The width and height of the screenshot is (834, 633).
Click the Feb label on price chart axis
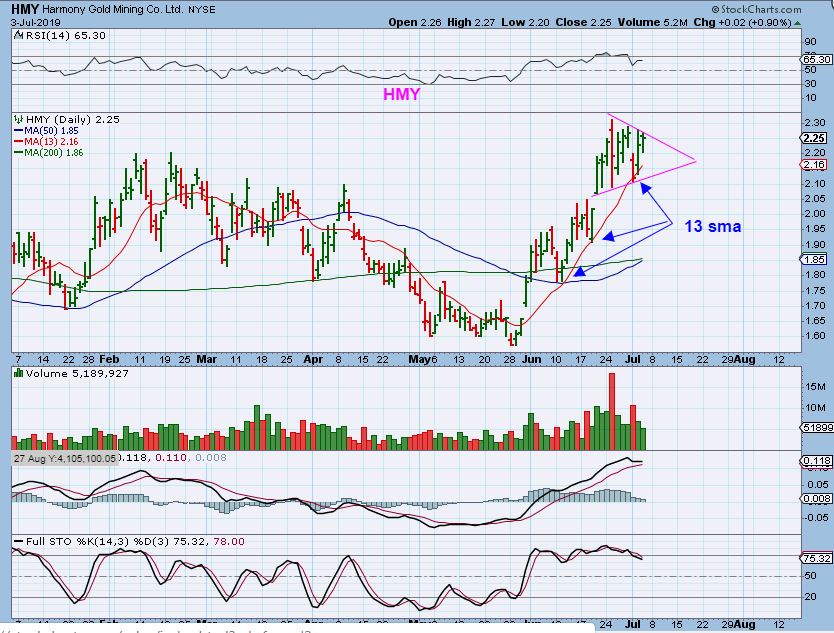[x=109, y=360]
